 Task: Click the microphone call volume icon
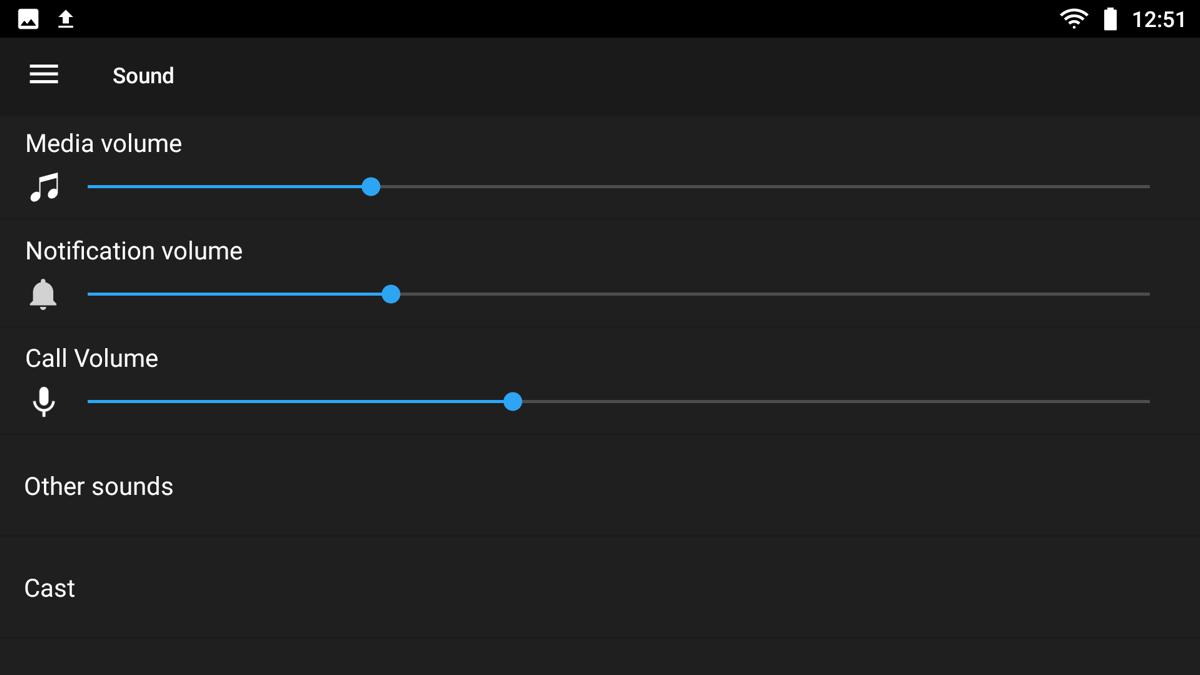[x=43, y=402]
